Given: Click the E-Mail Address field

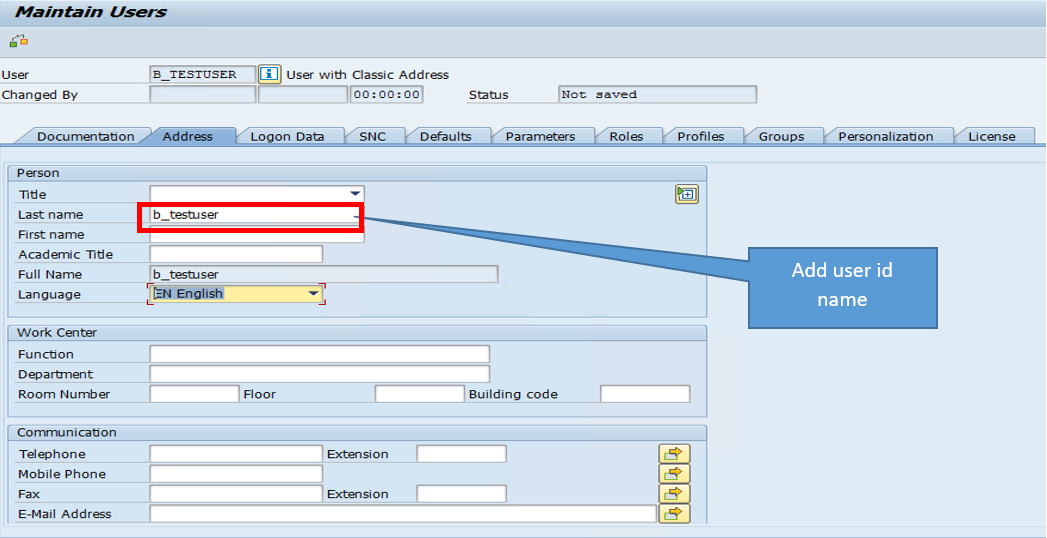Looking at the screenshot, I should point(403,514).
